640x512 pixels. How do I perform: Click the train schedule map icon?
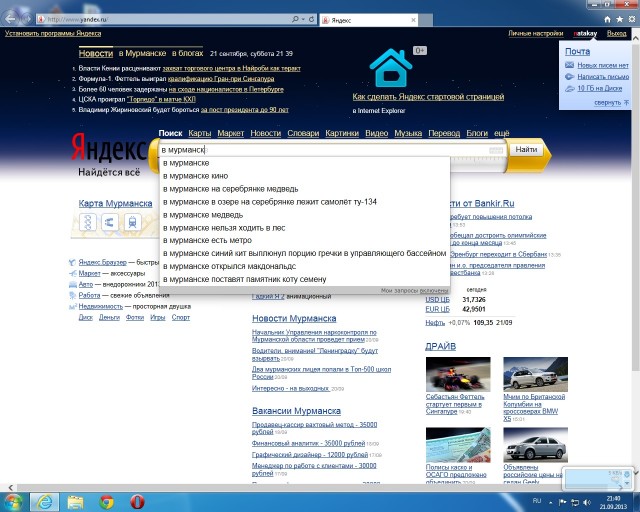click(x=132, y=222)
